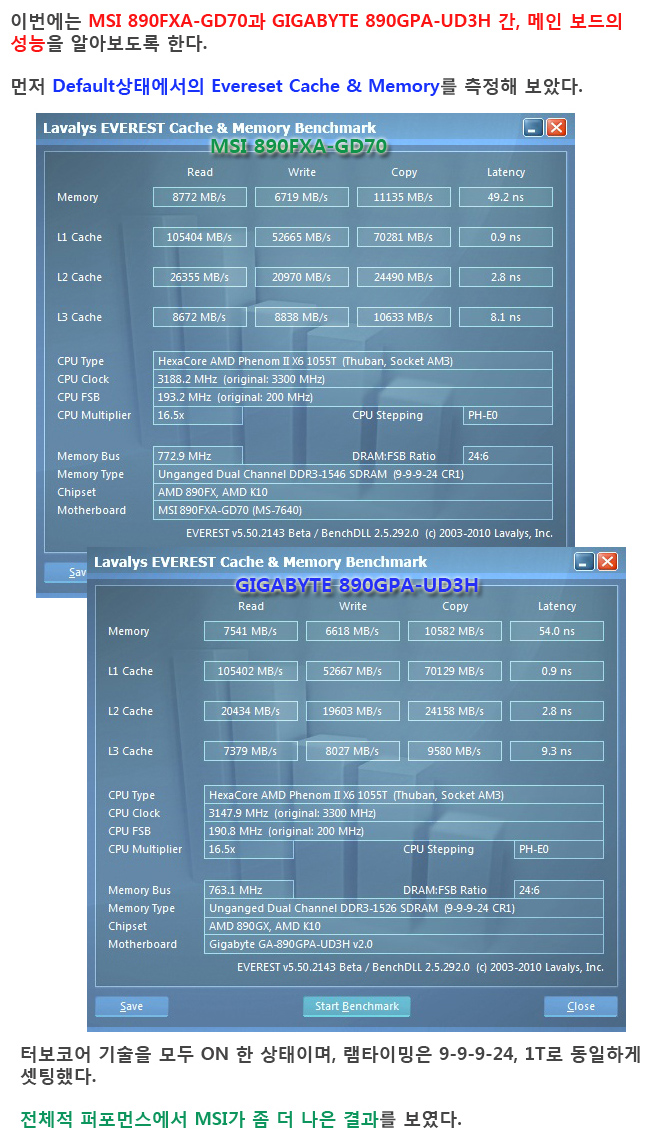The image size is (660, 1139).
Task: Click the AMD 890GX, AMD K10 Chipset field
Action: click(x=404, y=926)
